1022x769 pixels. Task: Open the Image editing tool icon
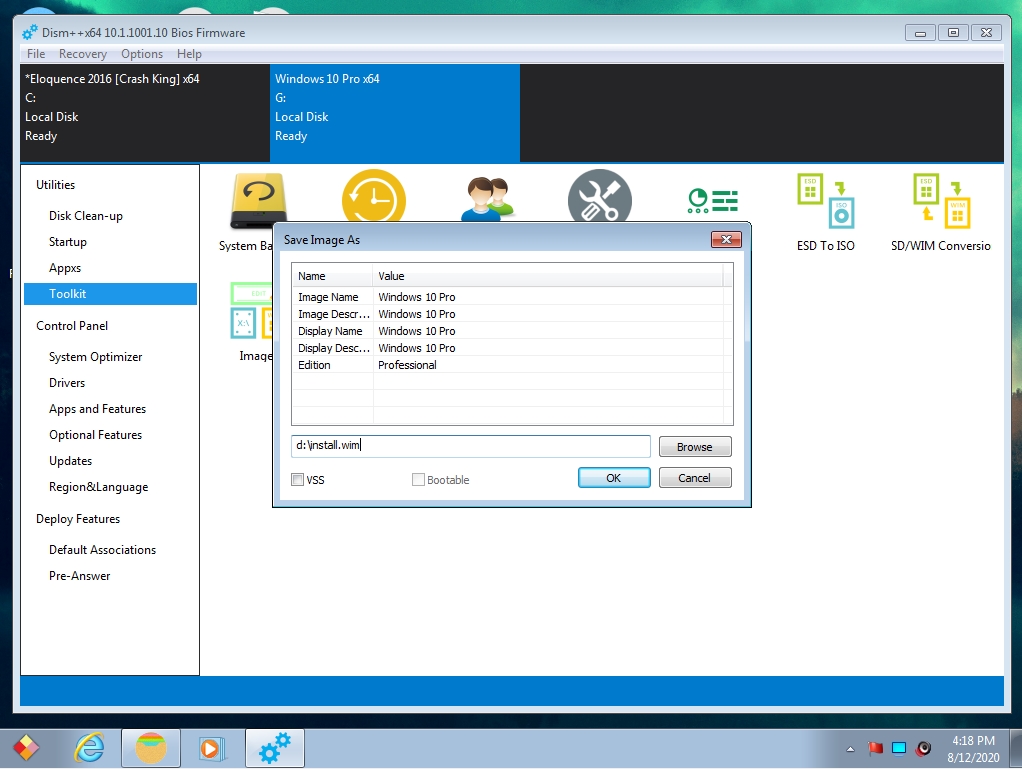pyautogui.click(x=252, y=311)
